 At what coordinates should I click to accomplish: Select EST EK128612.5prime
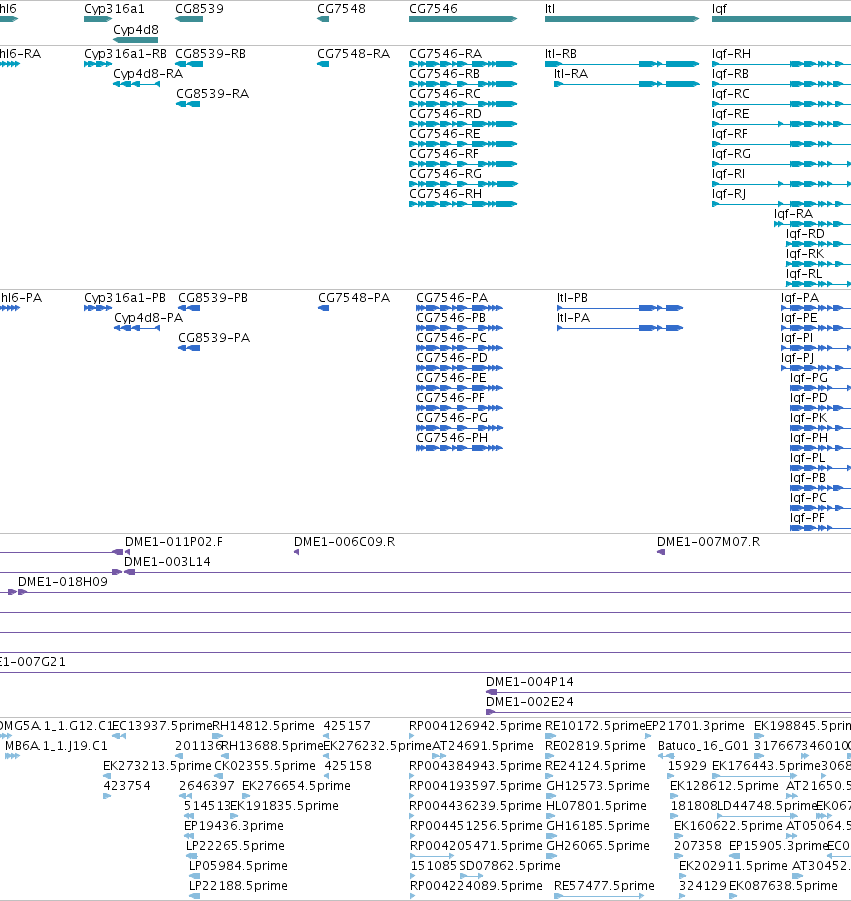coord(724,786)
